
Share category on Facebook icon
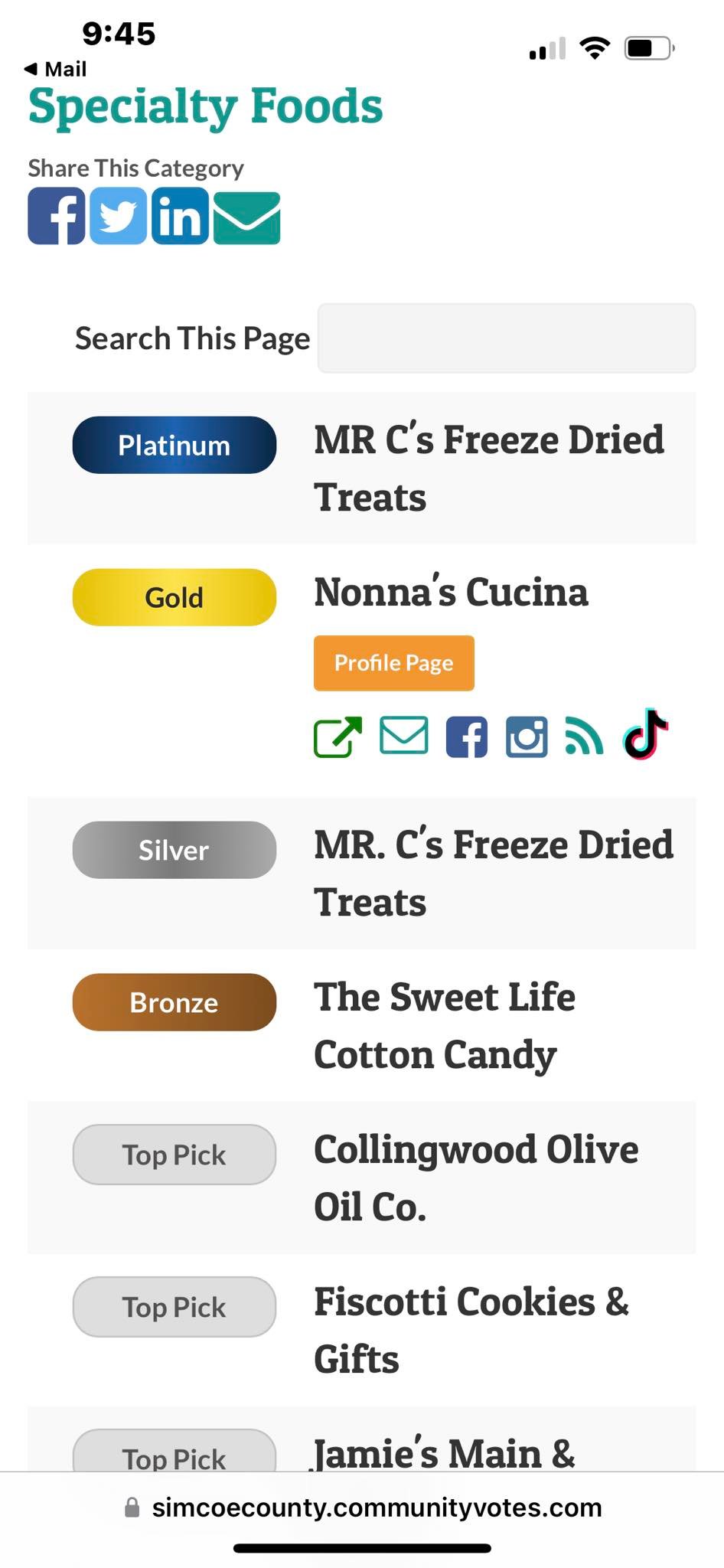(x=56, y=216)
